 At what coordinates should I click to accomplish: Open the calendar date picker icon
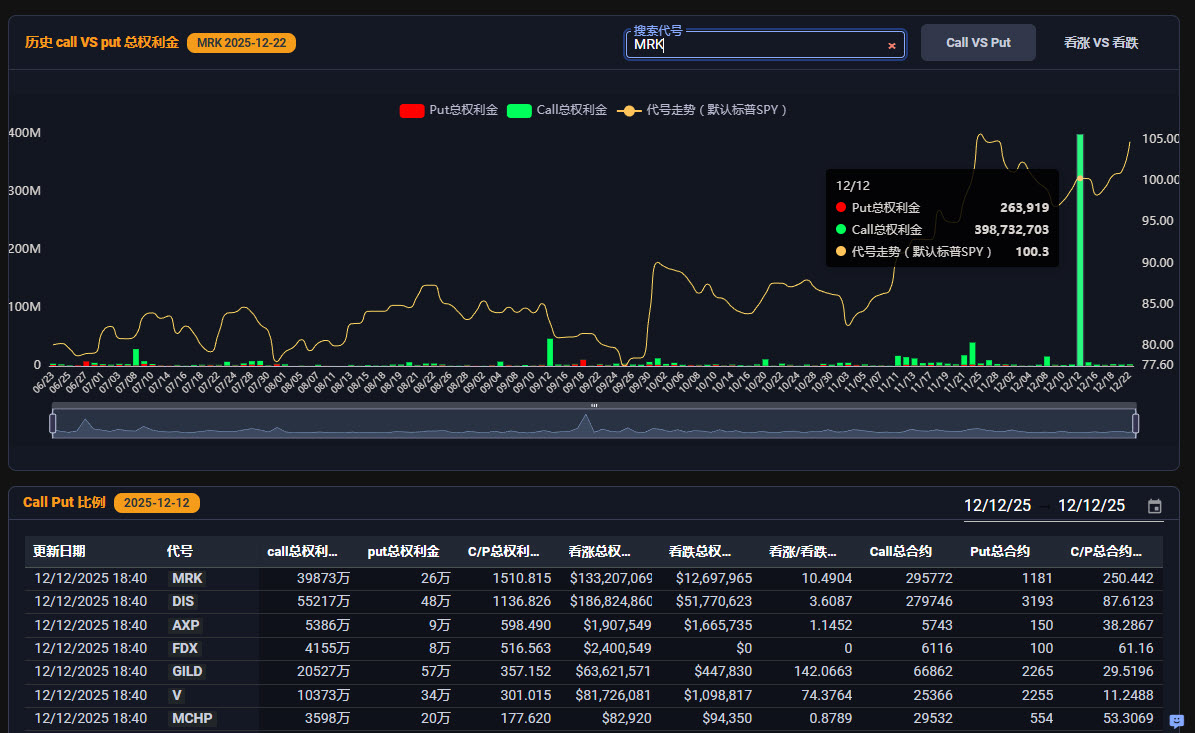[x=1154, y=506]
